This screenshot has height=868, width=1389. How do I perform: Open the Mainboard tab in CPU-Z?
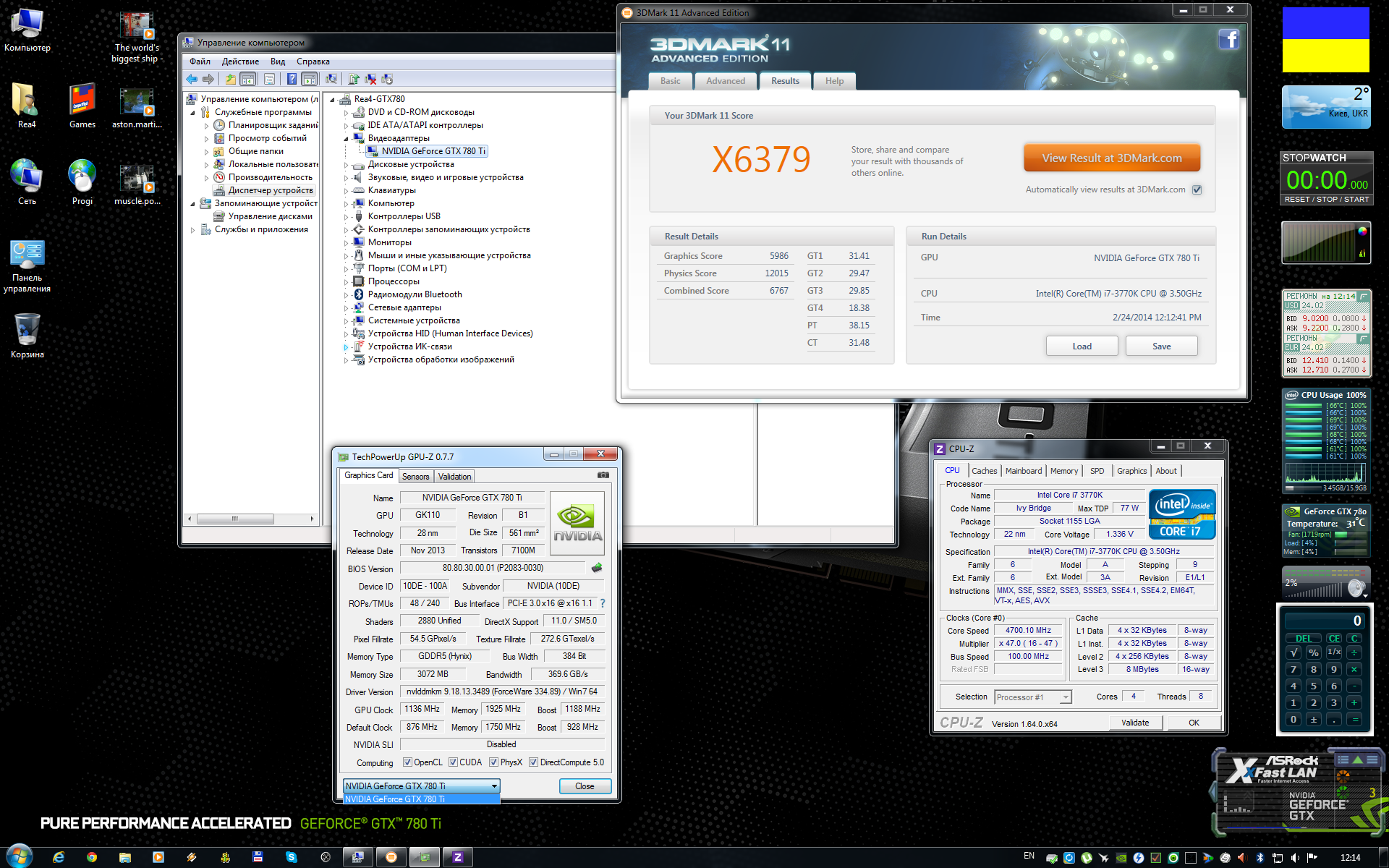click(1023, 471)
